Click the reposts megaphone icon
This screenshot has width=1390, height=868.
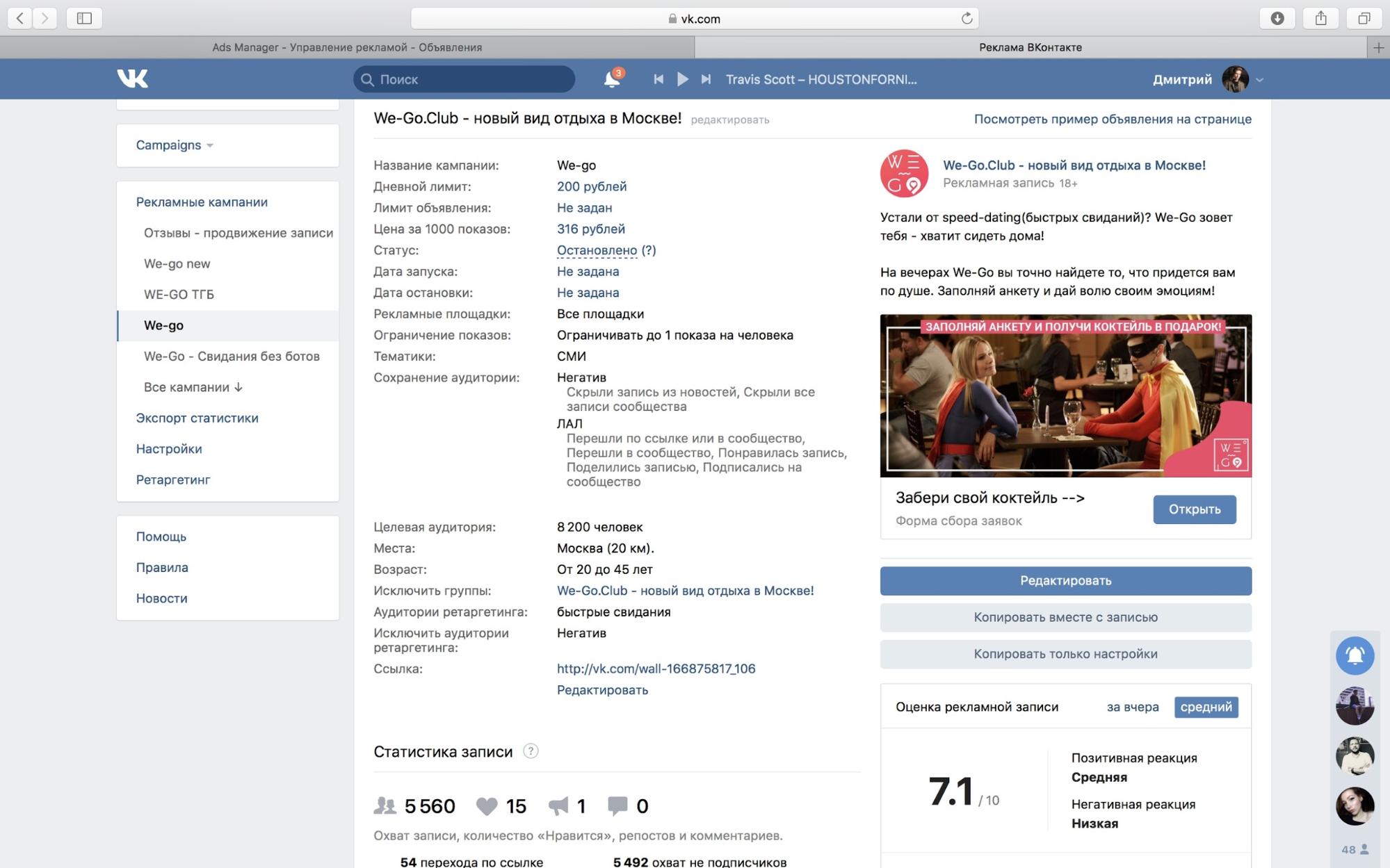tap(558, 806)
